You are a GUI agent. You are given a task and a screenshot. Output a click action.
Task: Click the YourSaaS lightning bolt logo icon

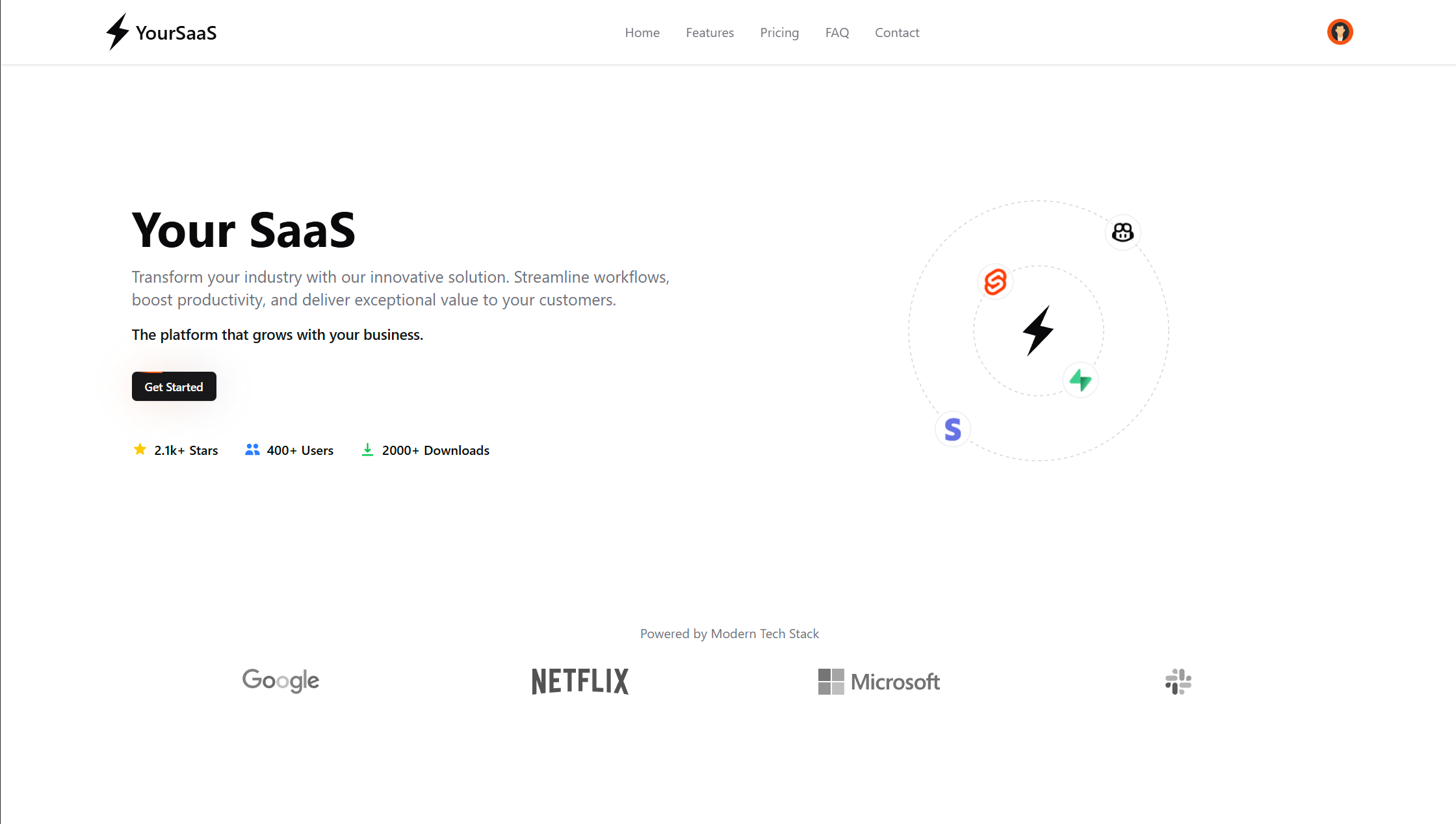118,32
